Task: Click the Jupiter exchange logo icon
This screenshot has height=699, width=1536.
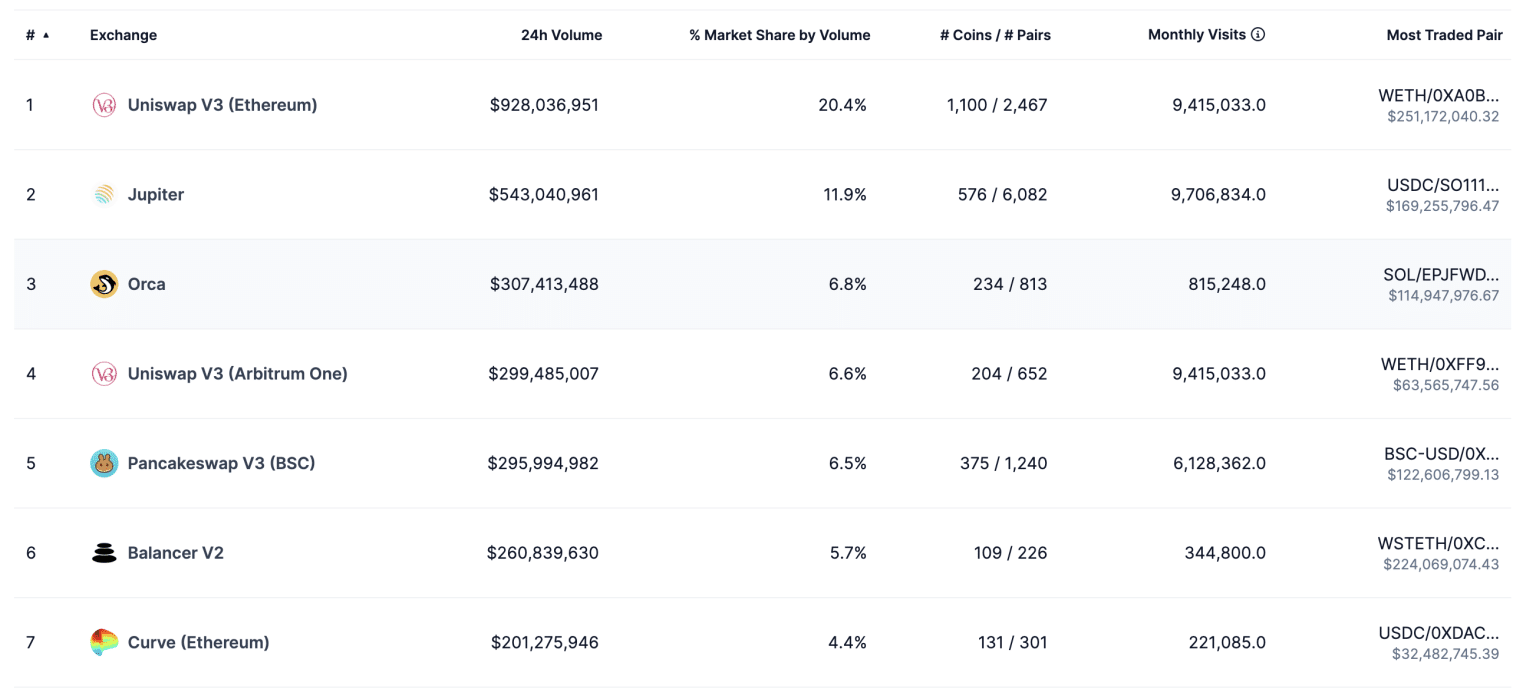Action: (104, 195)
